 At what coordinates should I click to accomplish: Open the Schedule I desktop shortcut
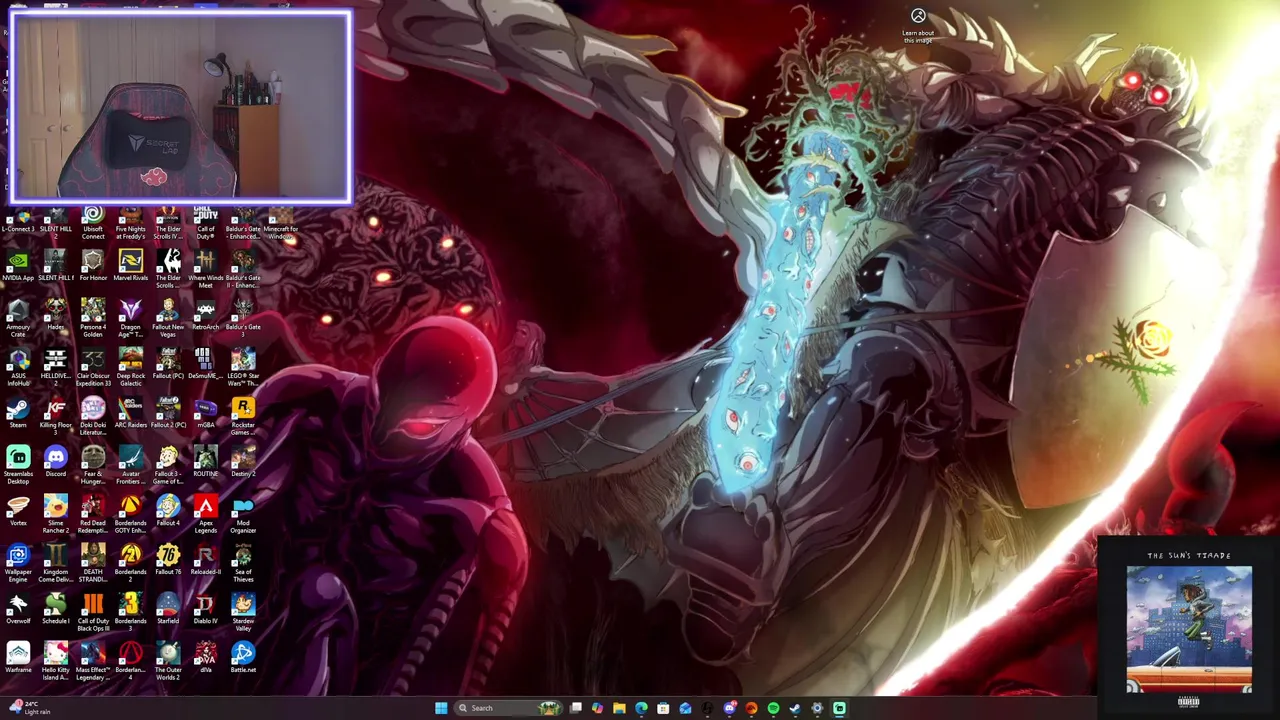point(55,610)
